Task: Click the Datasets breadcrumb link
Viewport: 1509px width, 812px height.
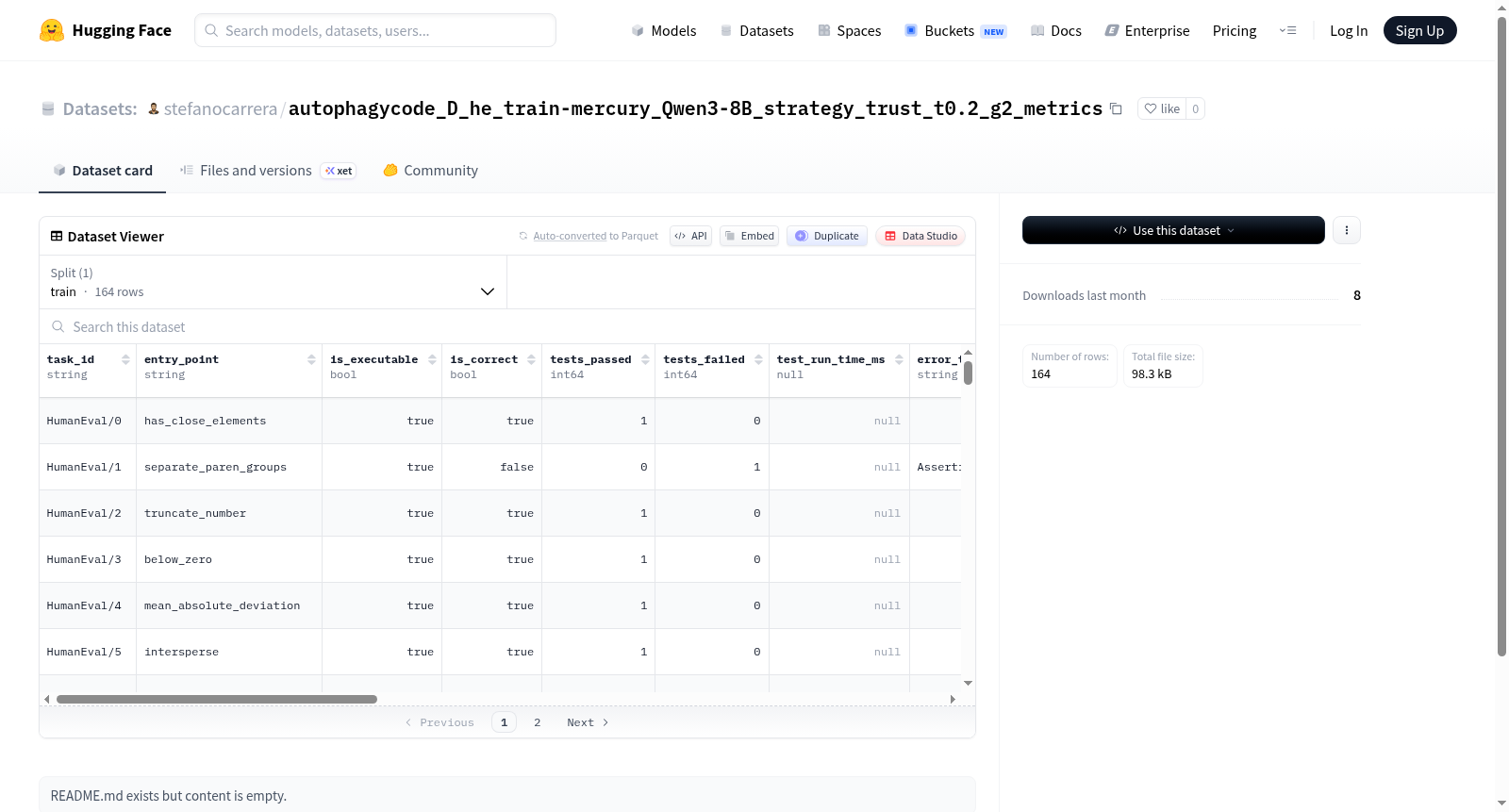Action: [100, 108]
